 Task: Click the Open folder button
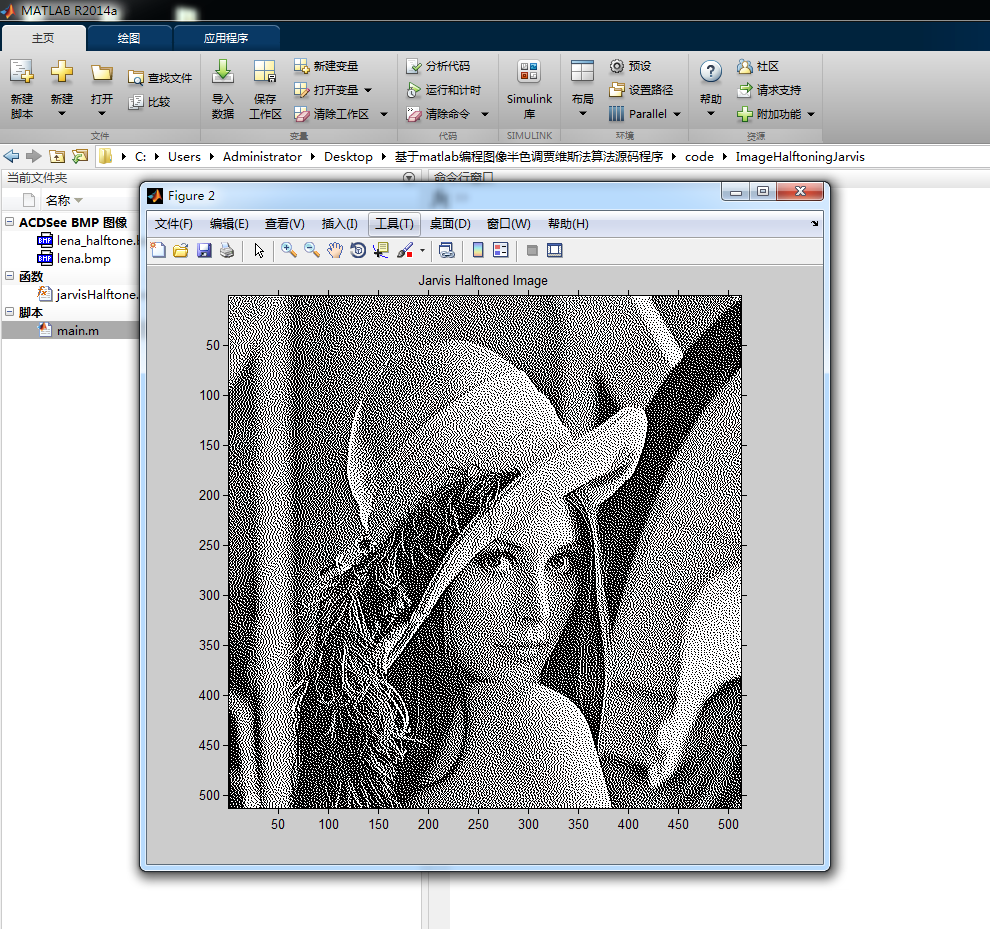pyautogui.click(x=102, y=87)
